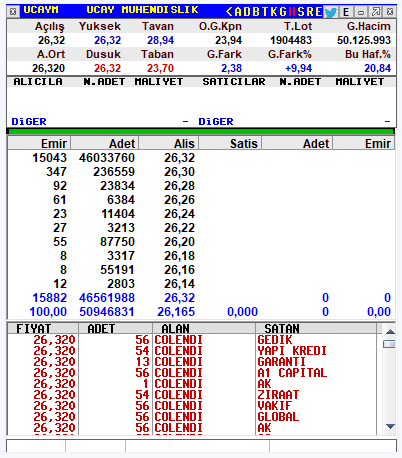Image resolution: width=402 pixels, height=458 pixels.
Task: Select bid price 26,30 row
Action: pyautogui.click(x=179, y=172)
